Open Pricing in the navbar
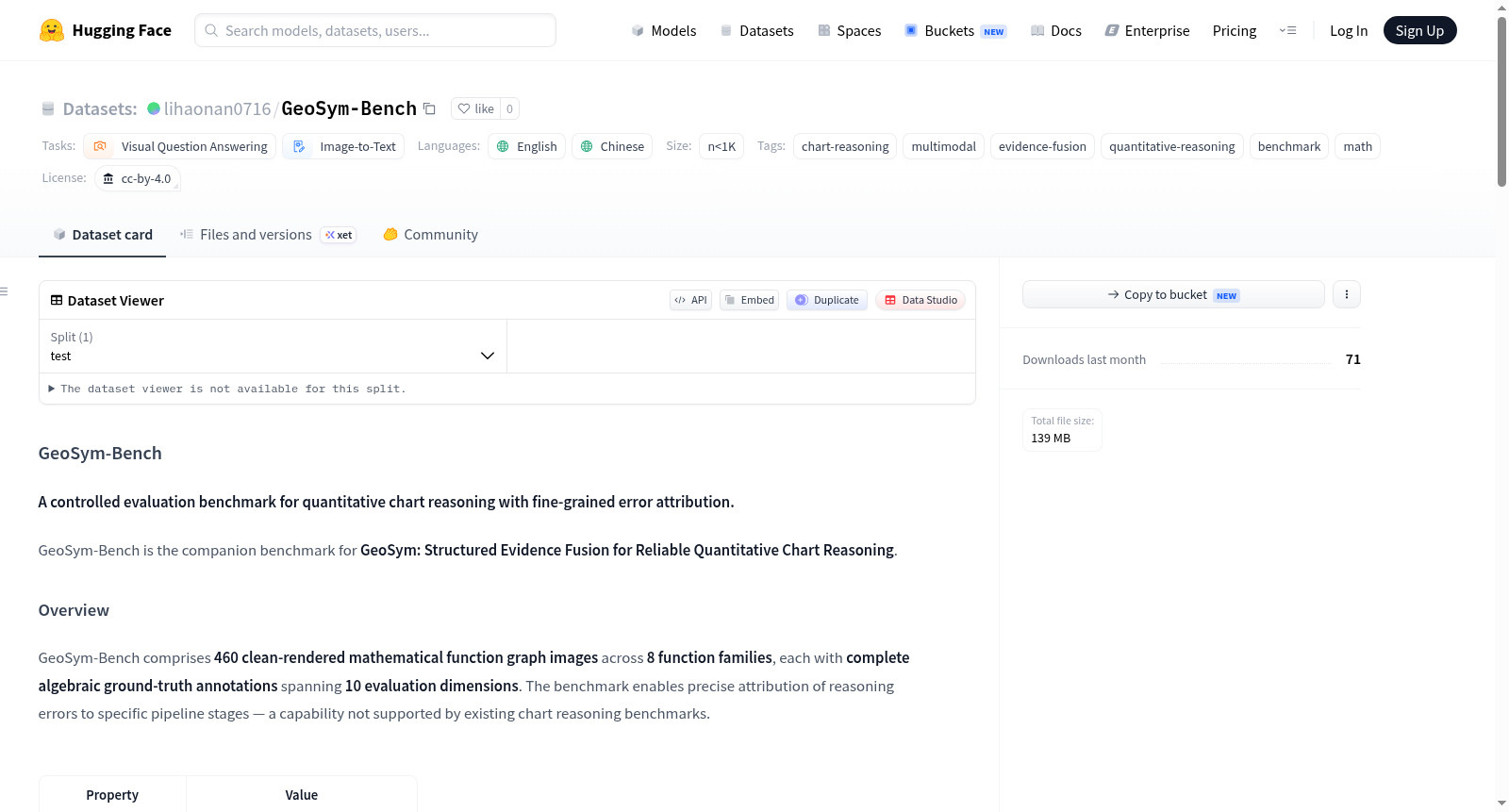Screen dimensions: 1509x812 click(1235, 31)
